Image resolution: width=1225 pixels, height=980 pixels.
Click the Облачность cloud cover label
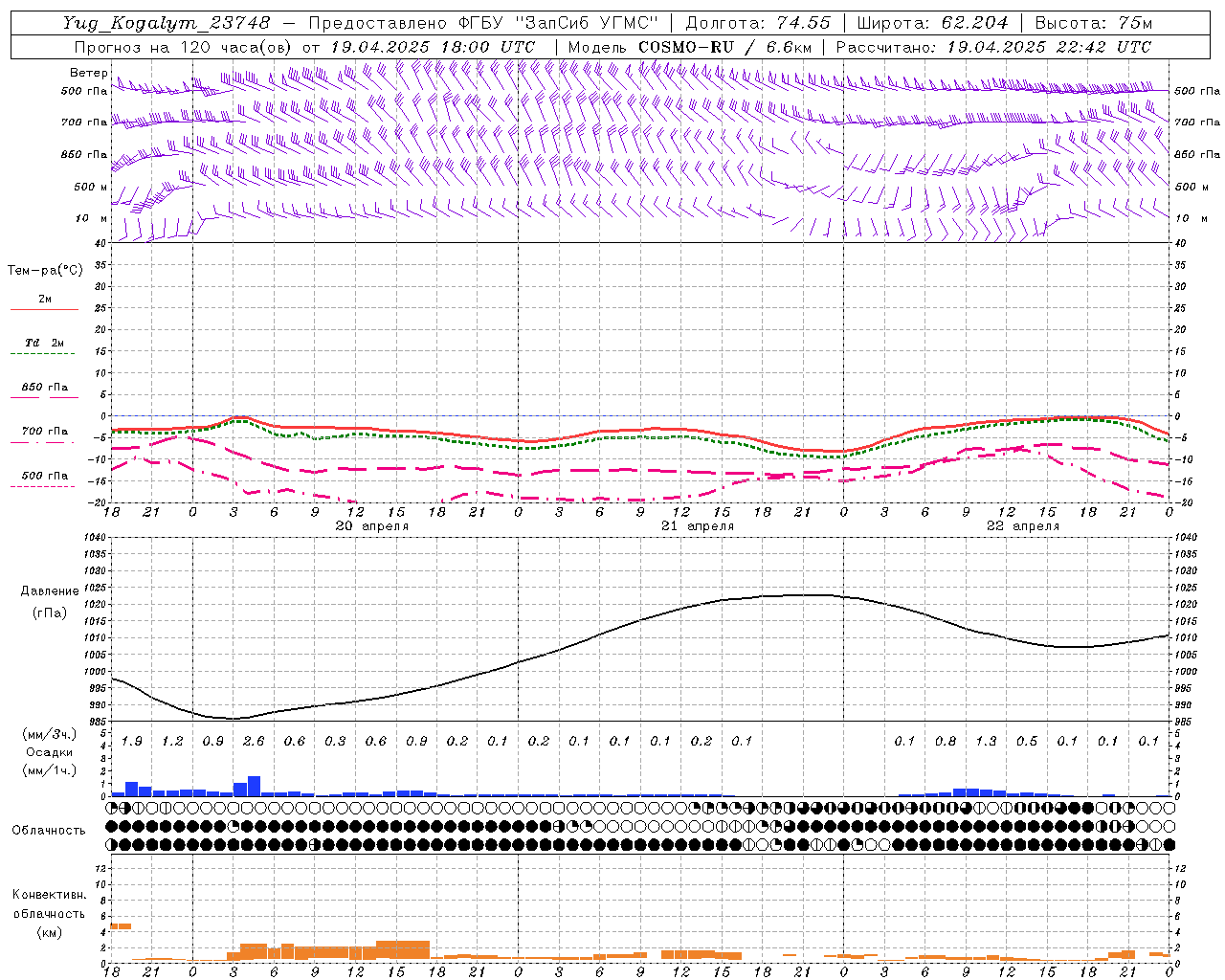[49, 831]
